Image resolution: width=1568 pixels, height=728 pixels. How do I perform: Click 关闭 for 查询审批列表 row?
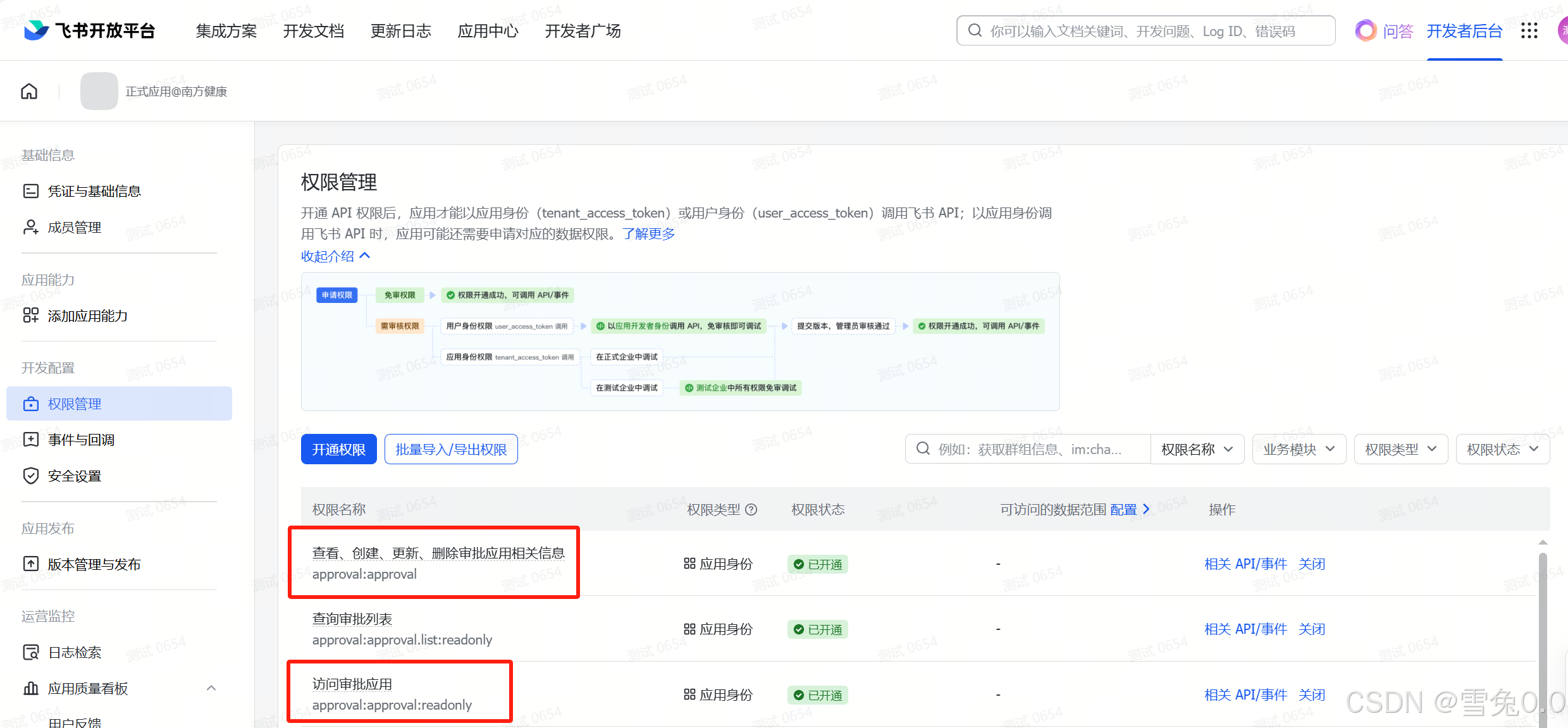(1312, 629)
